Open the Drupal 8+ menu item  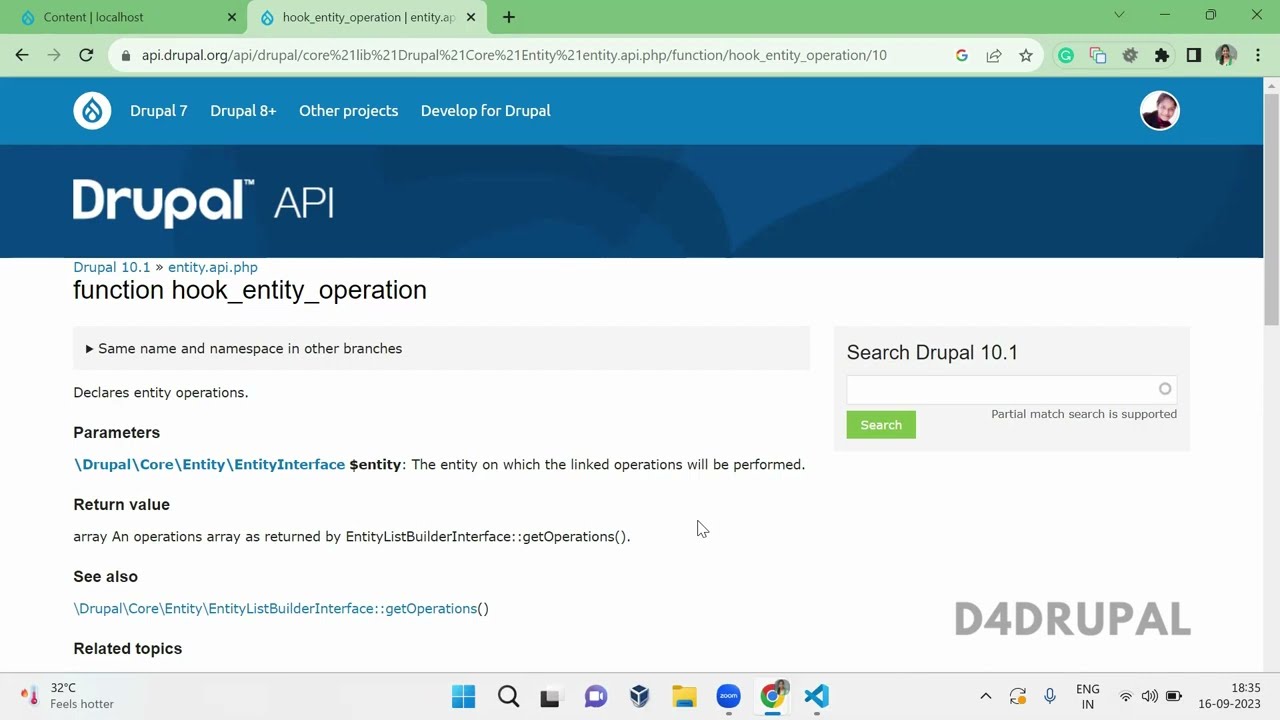click(x=243, y=111)
